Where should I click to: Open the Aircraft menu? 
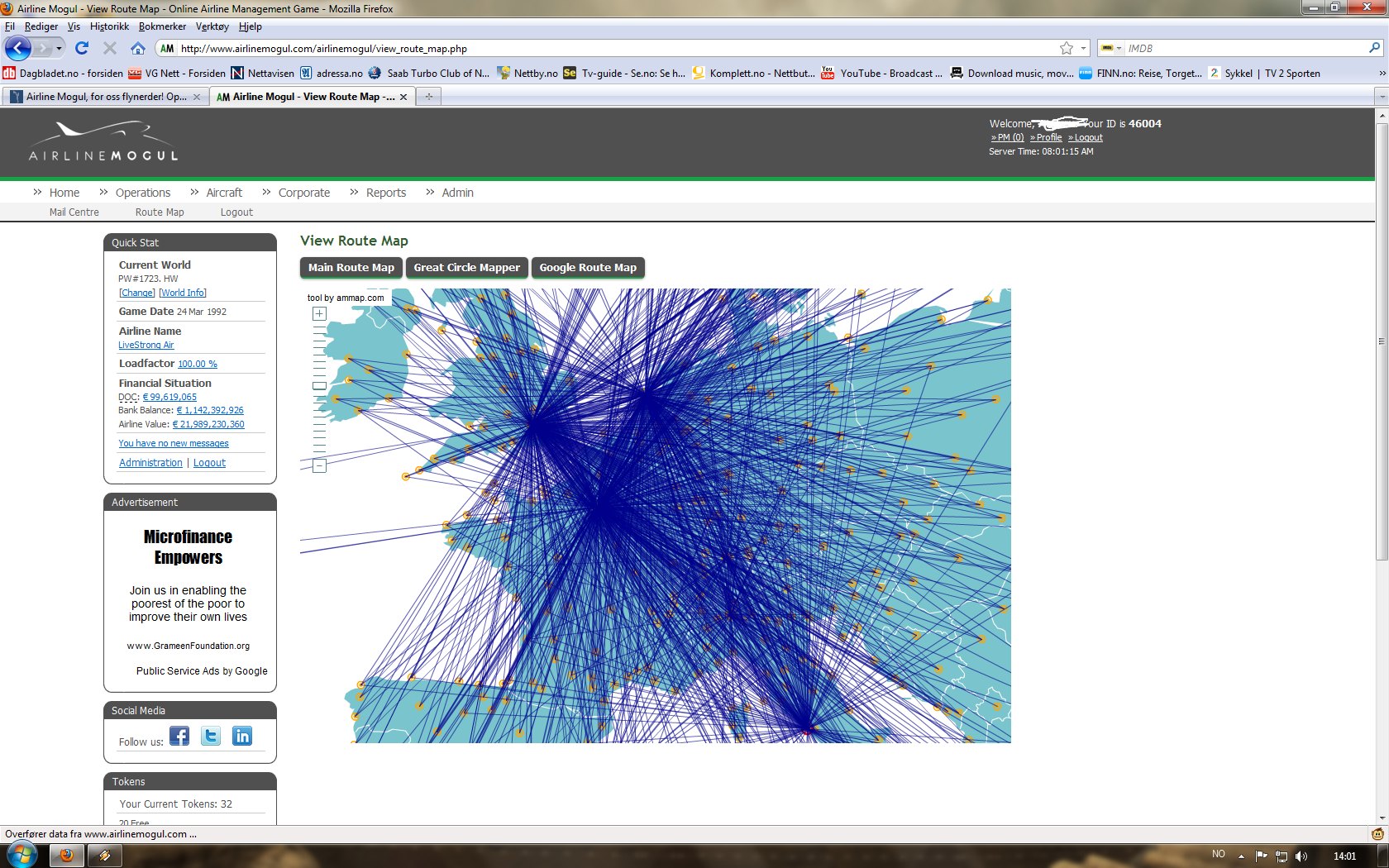tap(224, 193)
